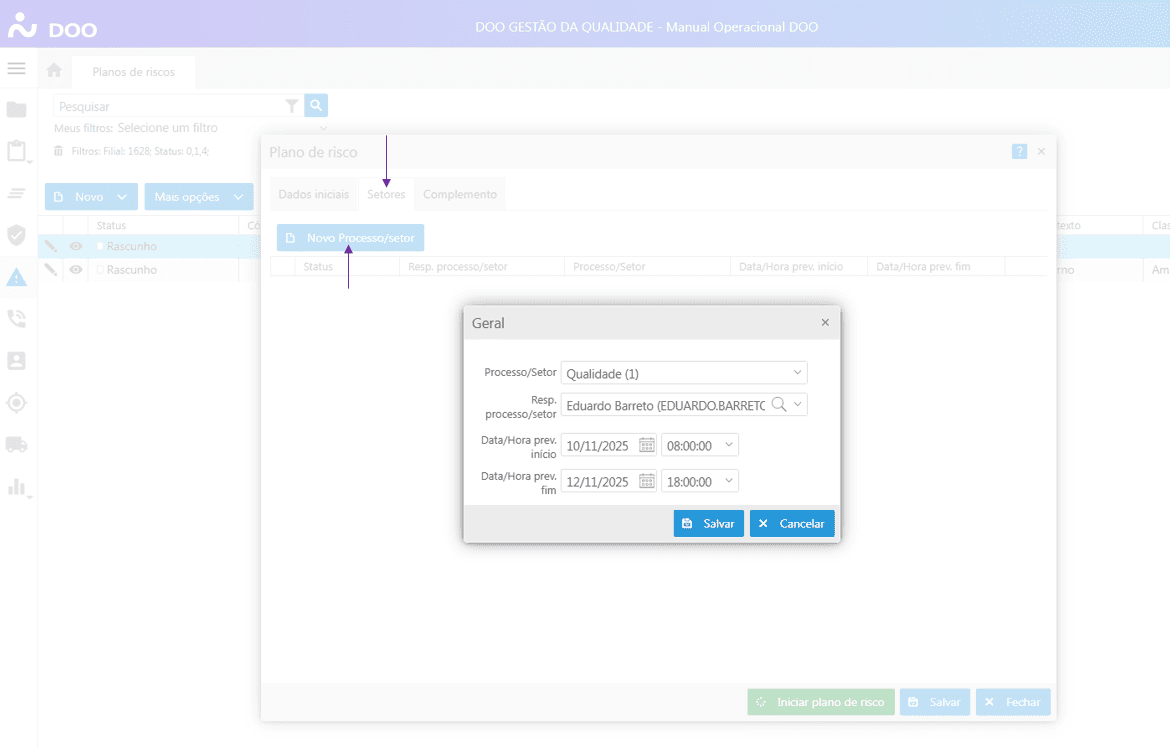This screenshot has height=749, width=1170.
Task: Switch to the Dados iniciais tab
Action: click(314, 194)
